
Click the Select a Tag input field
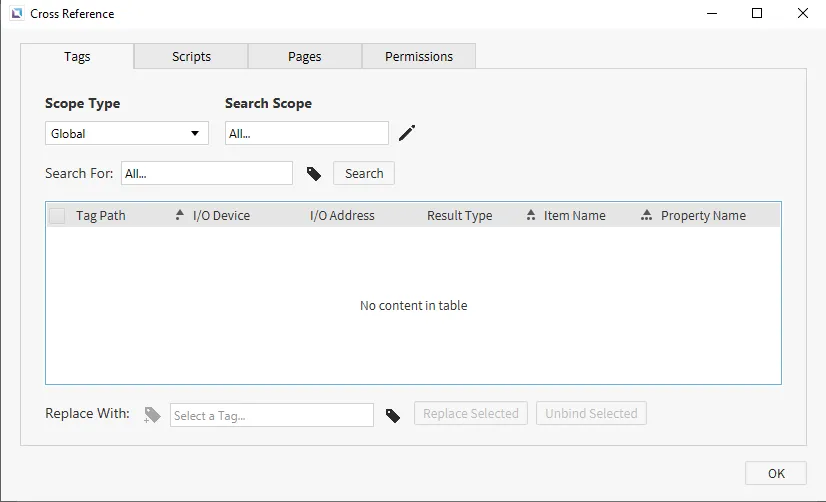click(x=271, y=415)
